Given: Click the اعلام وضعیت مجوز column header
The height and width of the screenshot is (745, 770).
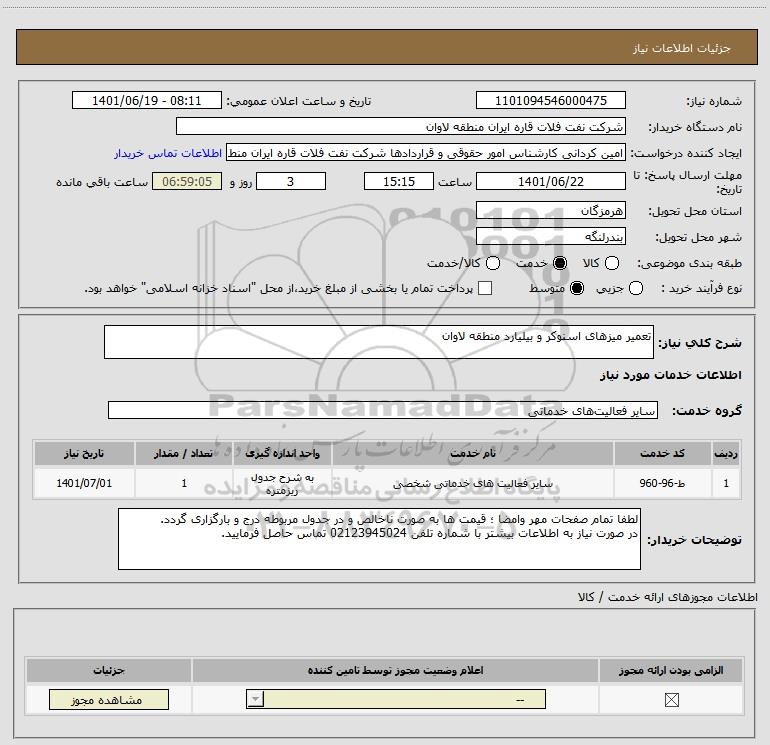Looking at the screenshot, I should [395, 670].
